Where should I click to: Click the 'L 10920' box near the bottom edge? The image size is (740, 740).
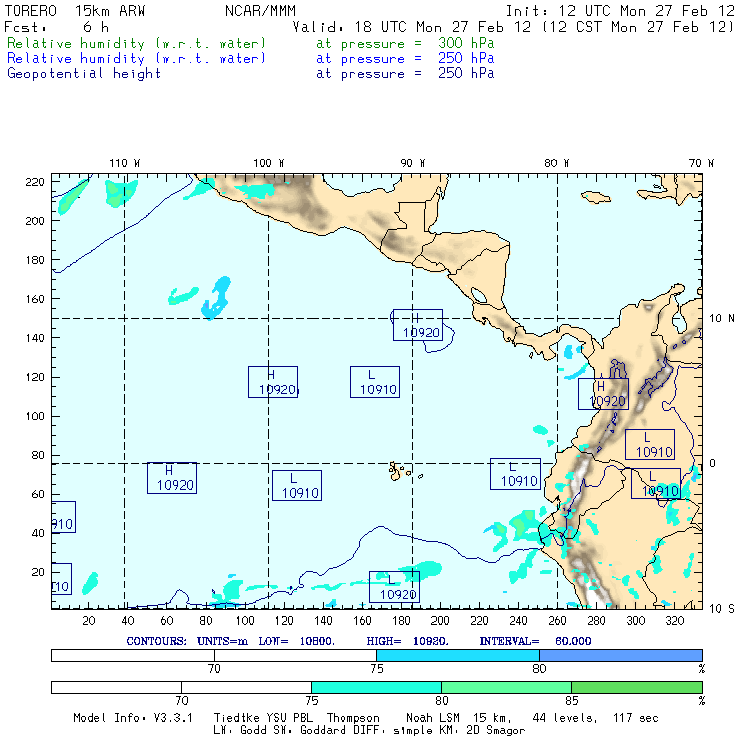tap(394, 587)
